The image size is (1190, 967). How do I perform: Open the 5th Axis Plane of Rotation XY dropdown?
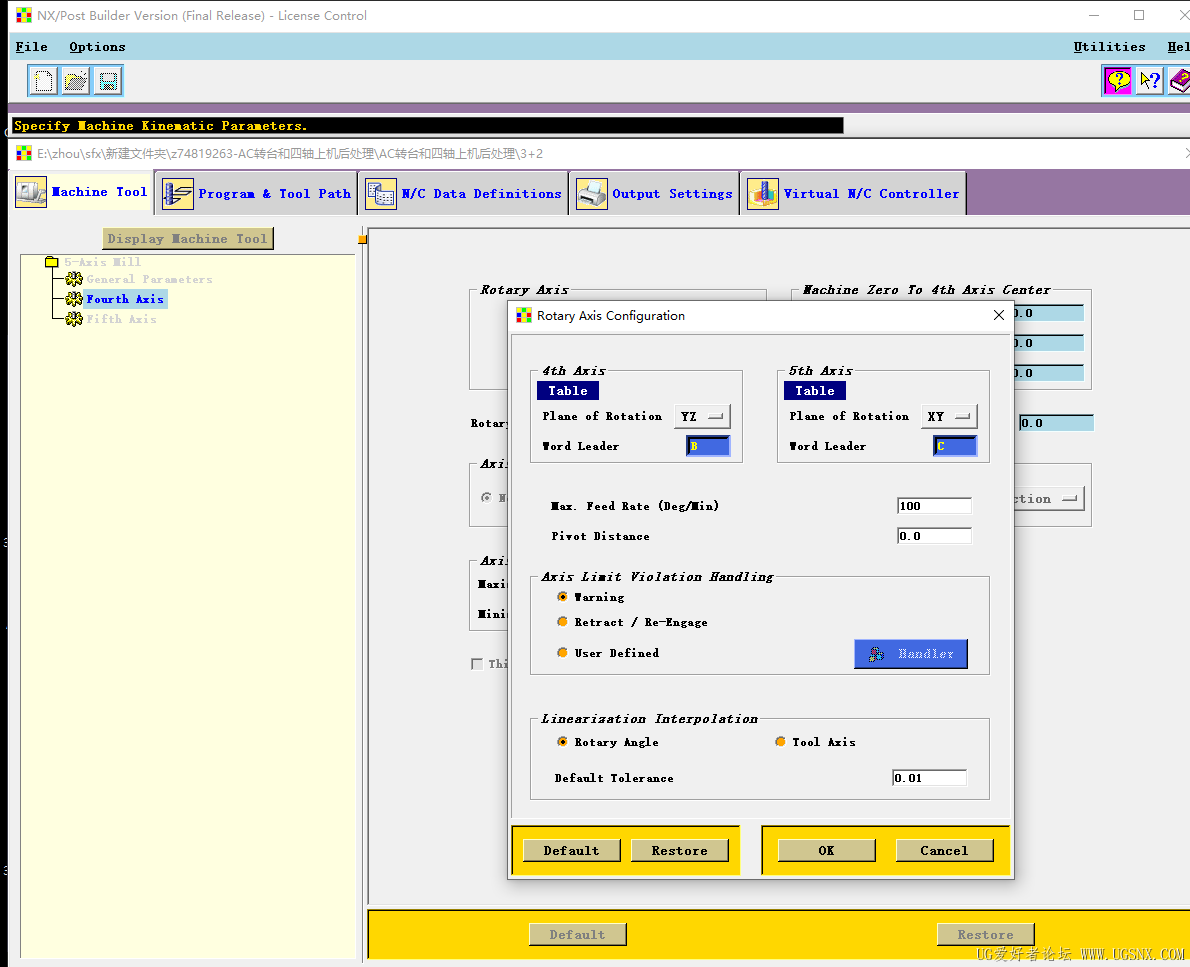(949, 416)
